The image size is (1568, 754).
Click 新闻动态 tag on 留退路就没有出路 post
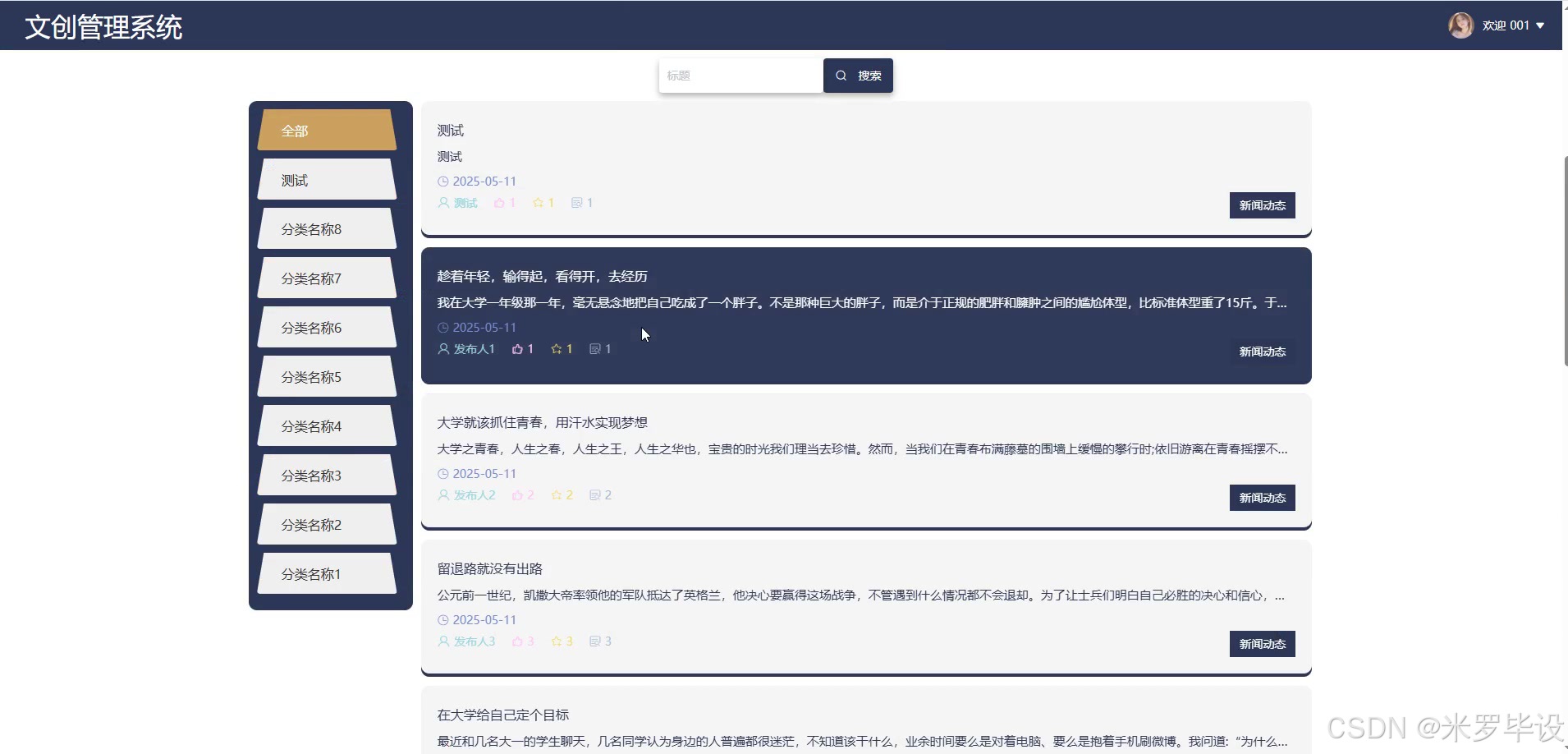point(1262,644)
